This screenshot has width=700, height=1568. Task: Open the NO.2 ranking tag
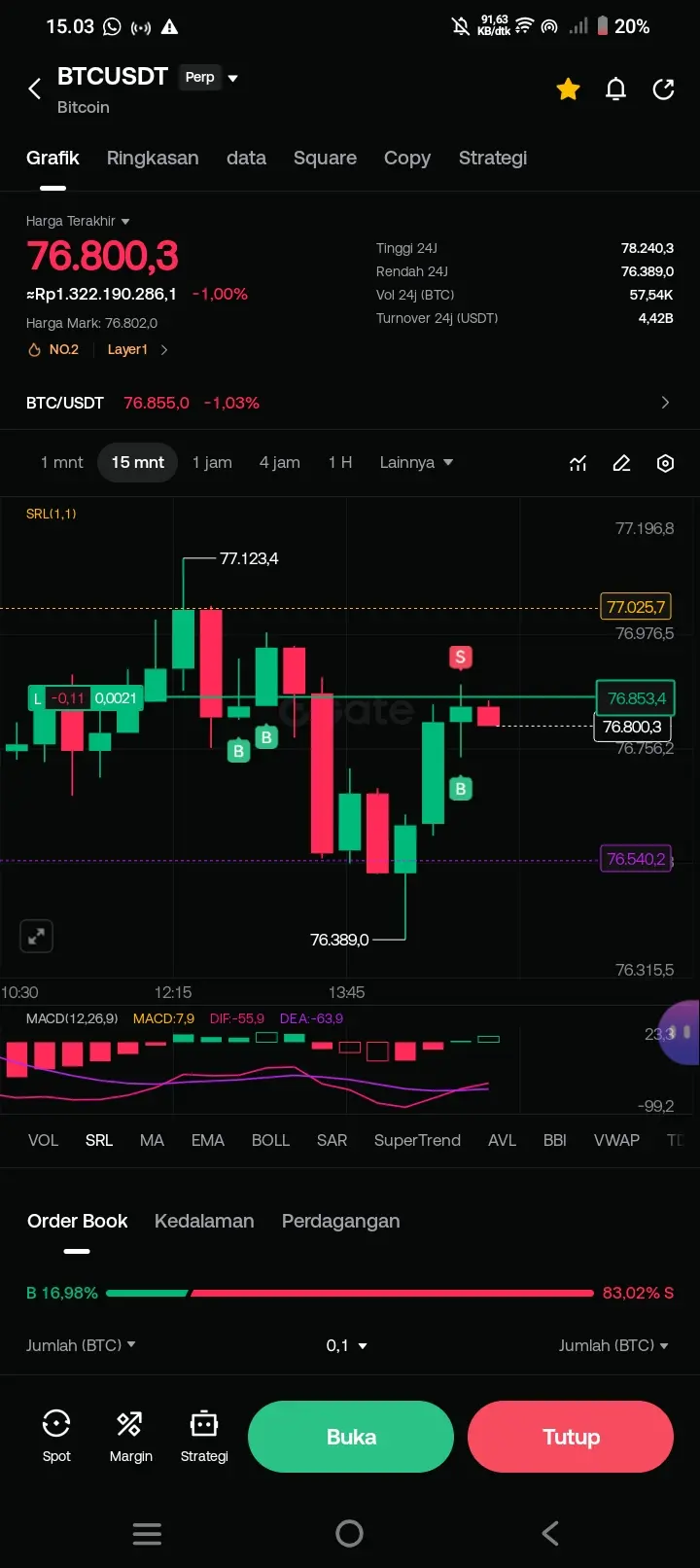pyautogui.click(x=54, y=349)
